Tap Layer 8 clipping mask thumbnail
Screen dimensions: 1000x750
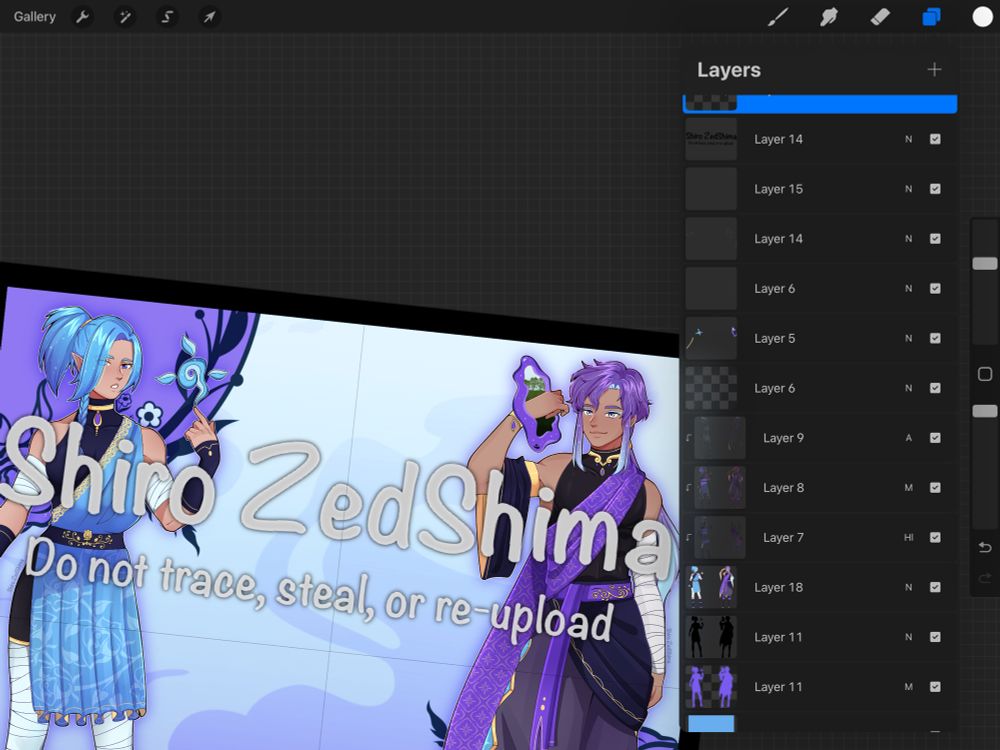[x=719, y=487]
